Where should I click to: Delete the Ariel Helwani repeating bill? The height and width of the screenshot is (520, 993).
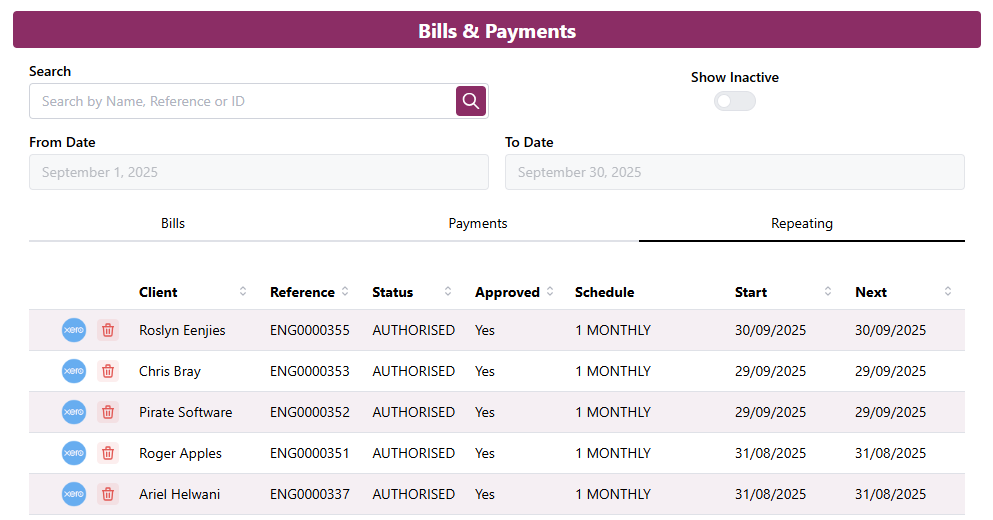108,494
